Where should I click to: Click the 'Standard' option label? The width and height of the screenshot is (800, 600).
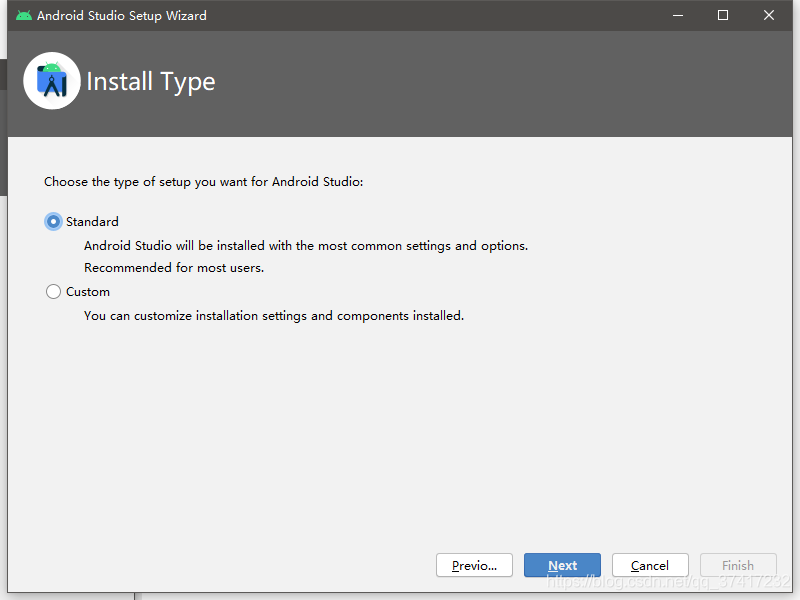point(92,221)
